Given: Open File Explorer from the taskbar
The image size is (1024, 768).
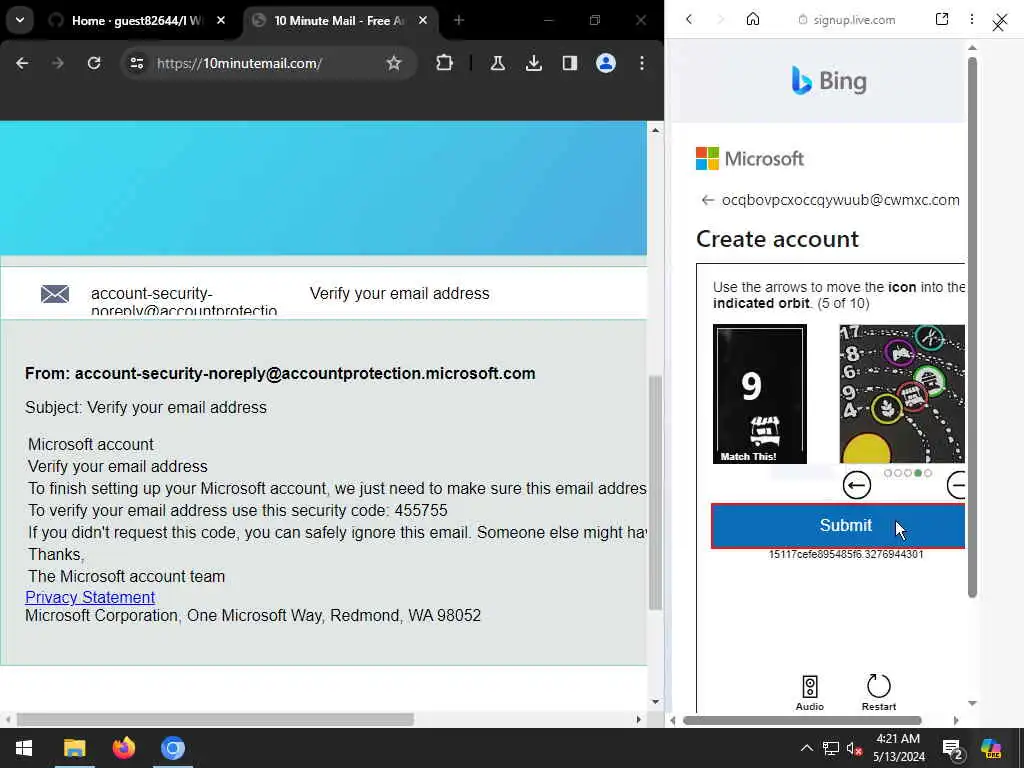Looking at the screenshot, I should point(74,748).
